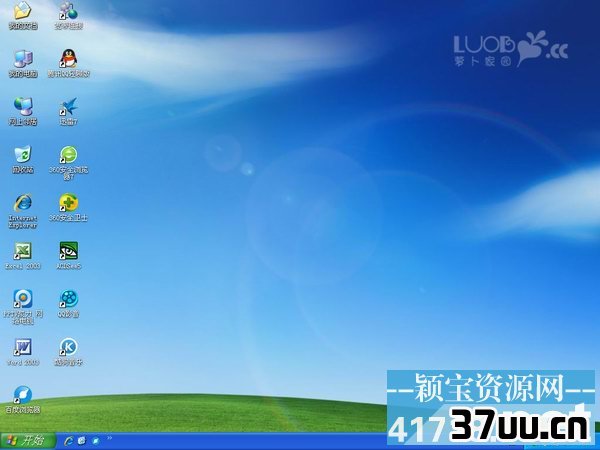
Task: Select the PPTV network TV shortcut
Action: coord(23,299)
